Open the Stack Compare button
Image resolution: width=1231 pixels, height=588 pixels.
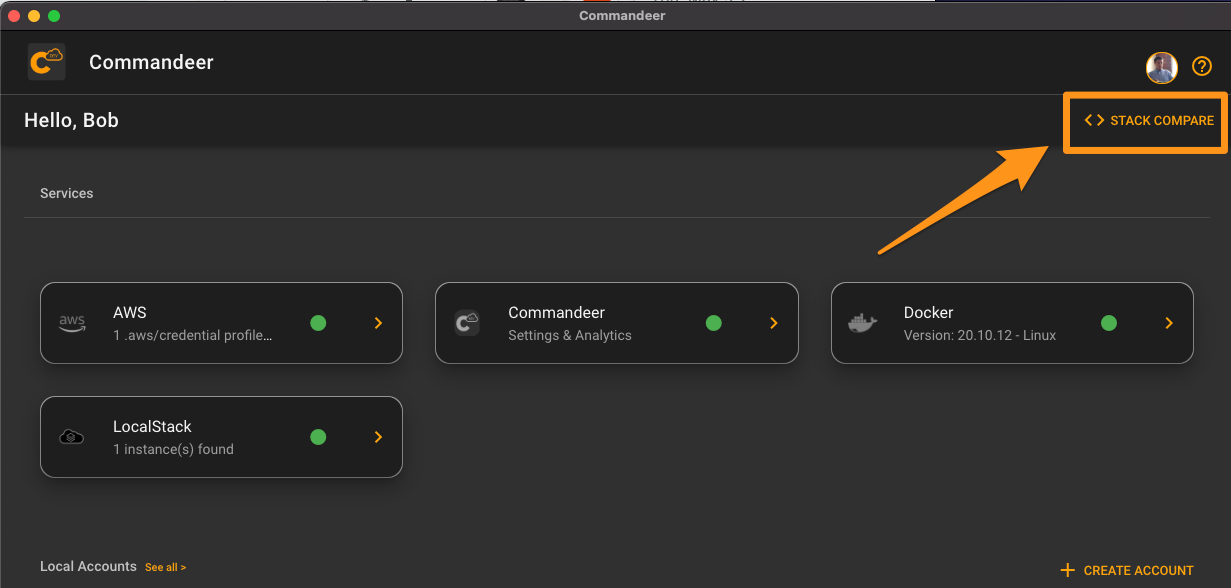tap(1149, 121)
